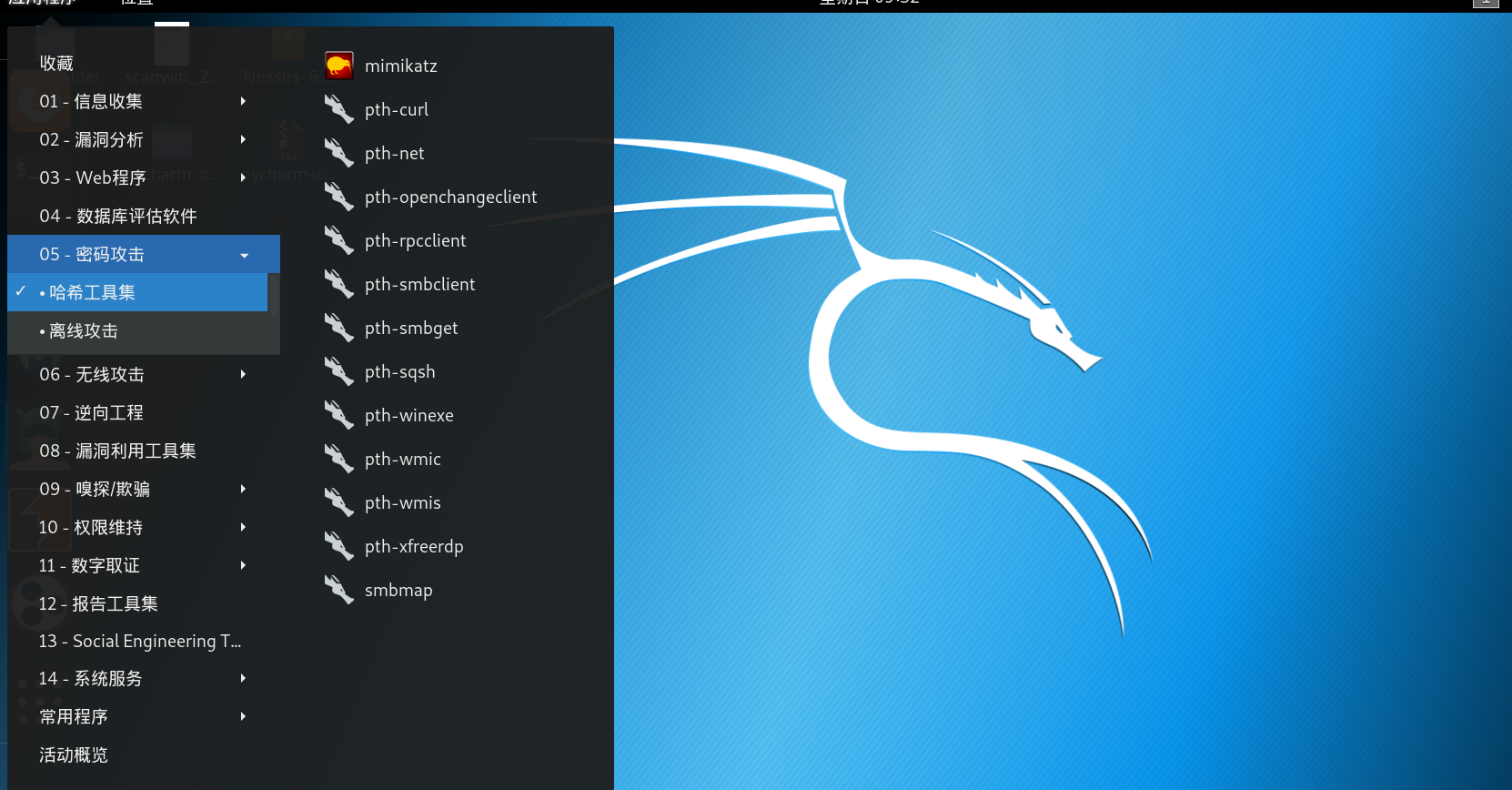Click the pth-xfreerdp tool icon

tap(339, 546)
